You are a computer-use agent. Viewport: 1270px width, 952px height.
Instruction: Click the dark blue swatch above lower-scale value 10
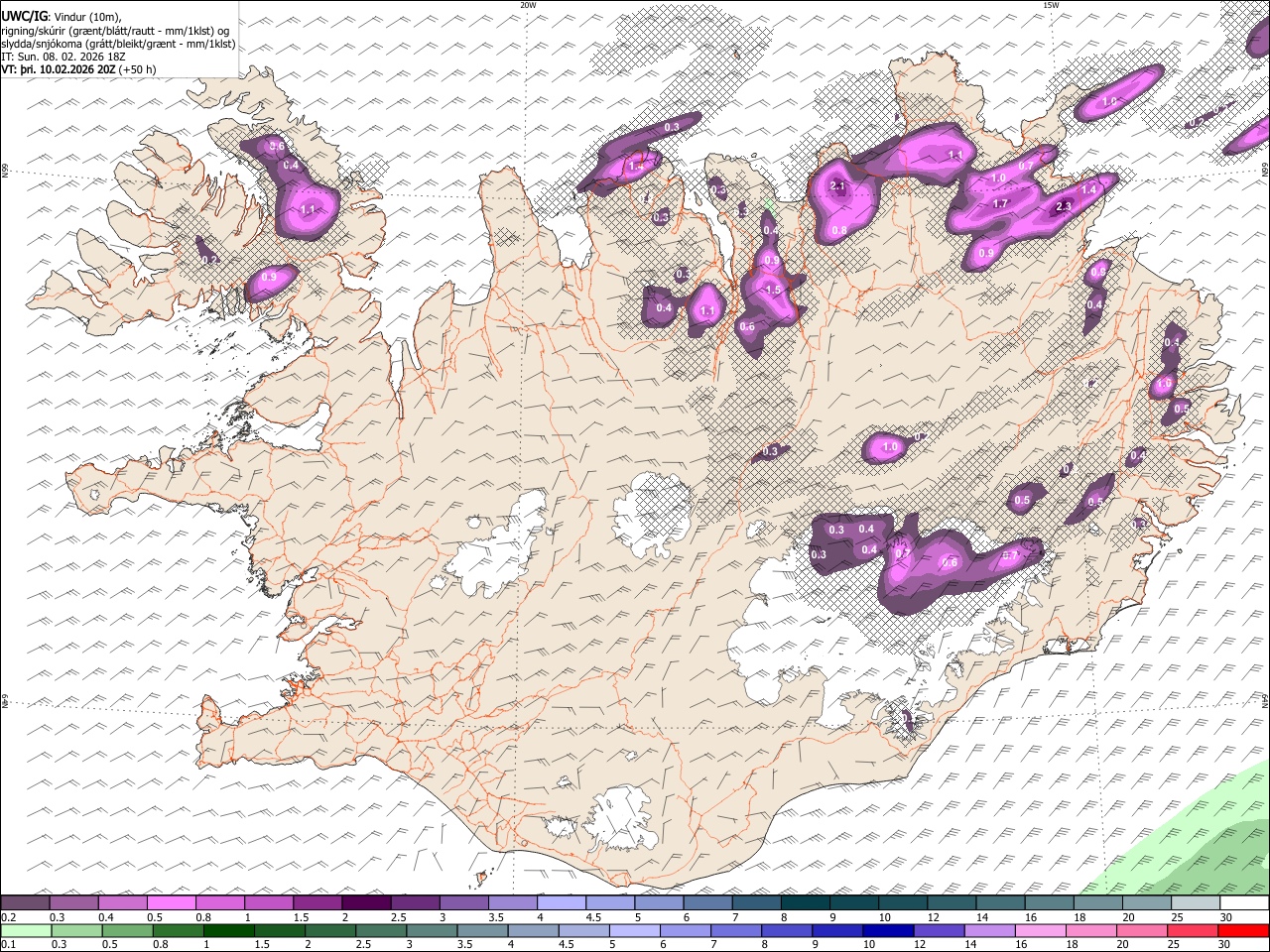(887, 931)
